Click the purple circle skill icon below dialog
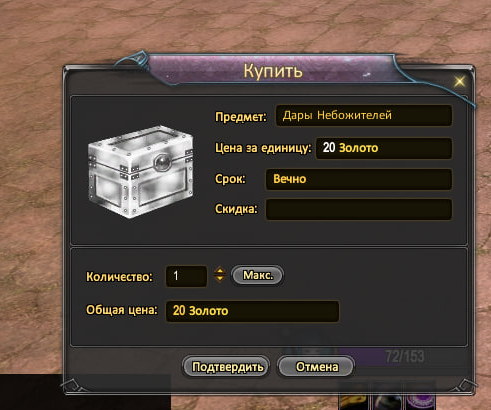The width and height of the screenshot is (491, 410). pyautogui.click(x=421, y=402)
